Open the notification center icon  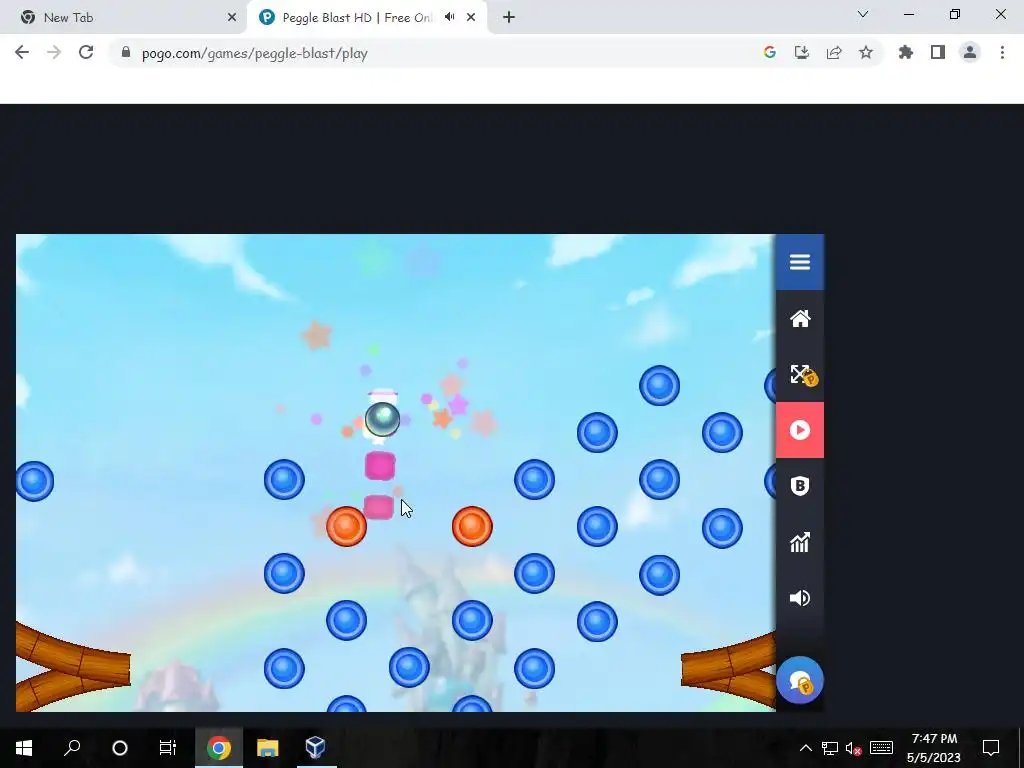pyautogui.click(x=991, y=747)
